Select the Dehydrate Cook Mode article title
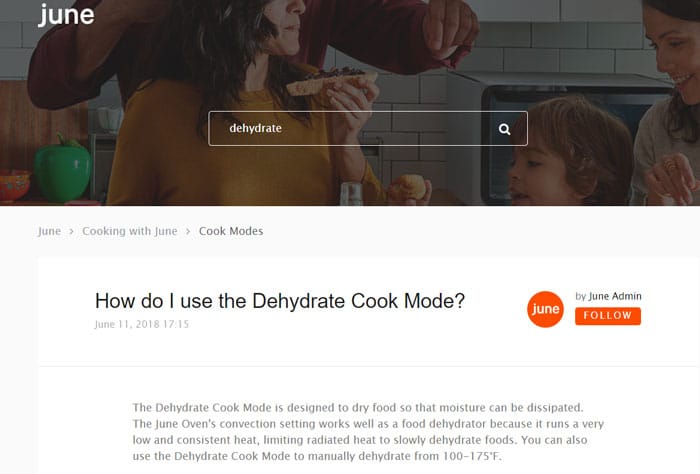The width and height of the screenshot is (700, 474). click(280, 301)
